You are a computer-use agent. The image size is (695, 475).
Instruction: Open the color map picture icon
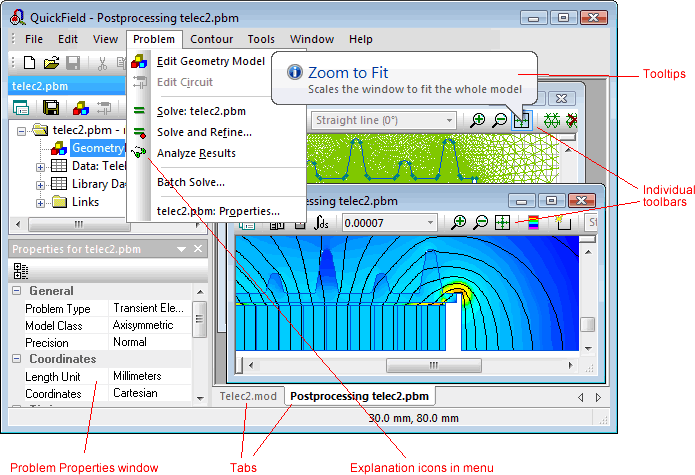[533, 222]
